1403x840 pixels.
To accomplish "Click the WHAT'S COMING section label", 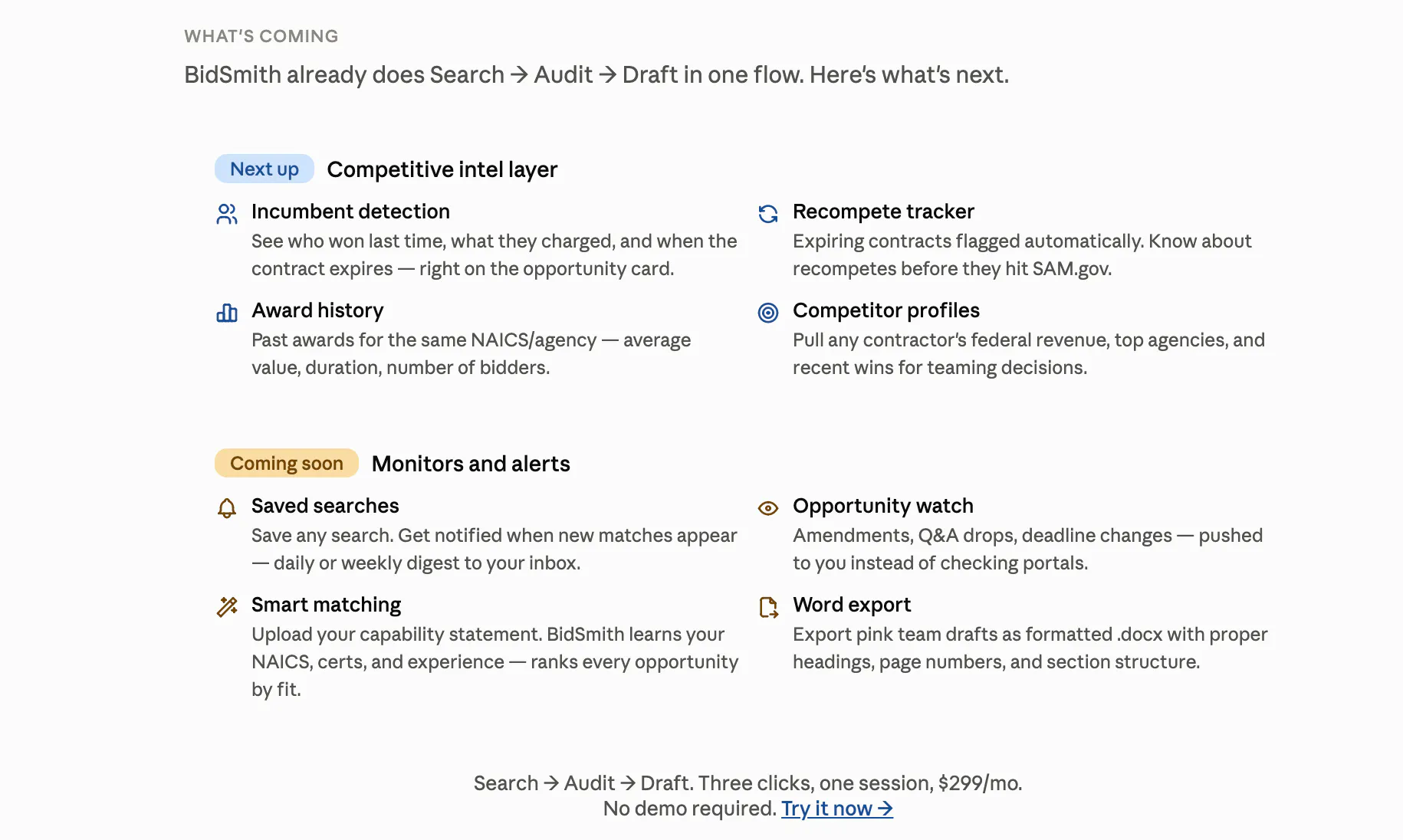I will [x=261, y=36].
